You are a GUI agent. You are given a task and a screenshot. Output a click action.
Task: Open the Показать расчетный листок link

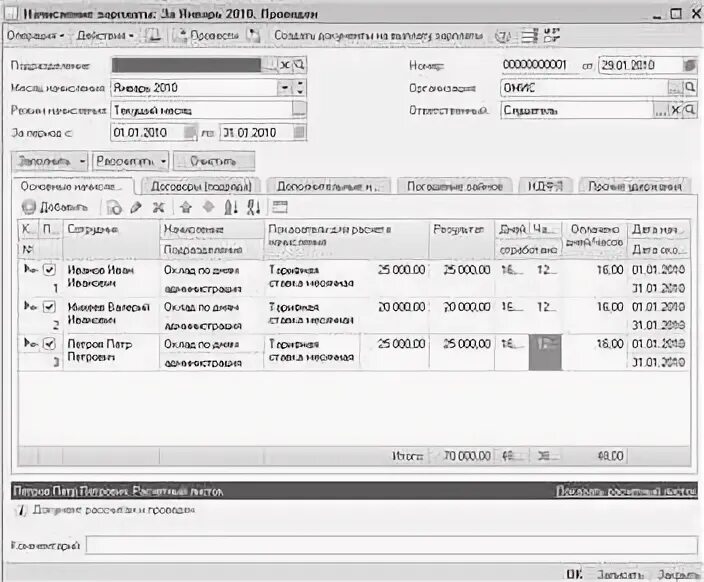pos(627,491)
